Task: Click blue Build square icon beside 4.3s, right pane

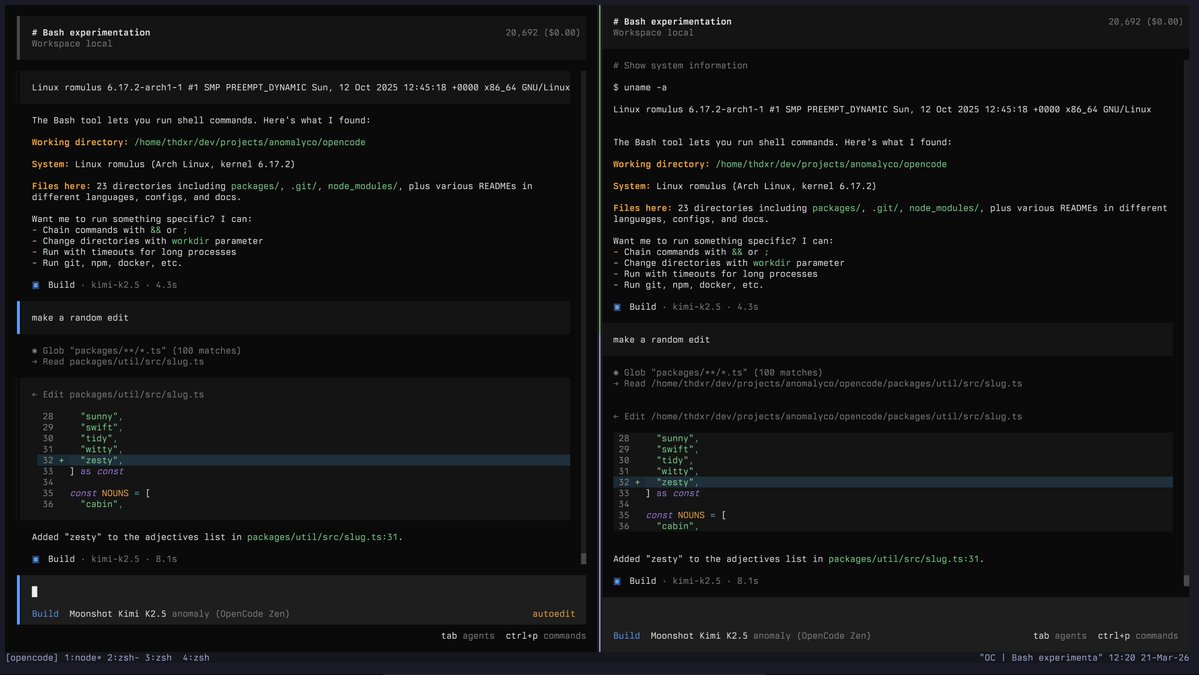Action: tap(617, 307)
